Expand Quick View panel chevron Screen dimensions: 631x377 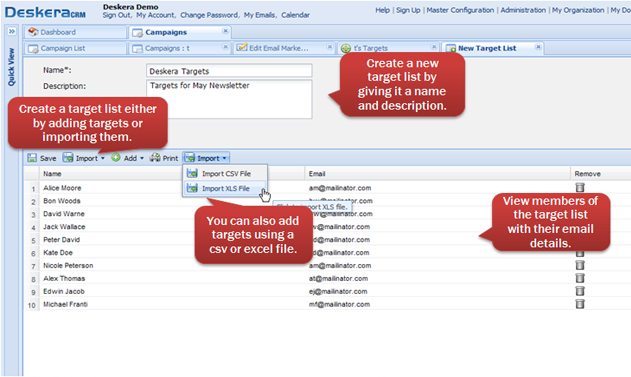[x=12, y=31]
